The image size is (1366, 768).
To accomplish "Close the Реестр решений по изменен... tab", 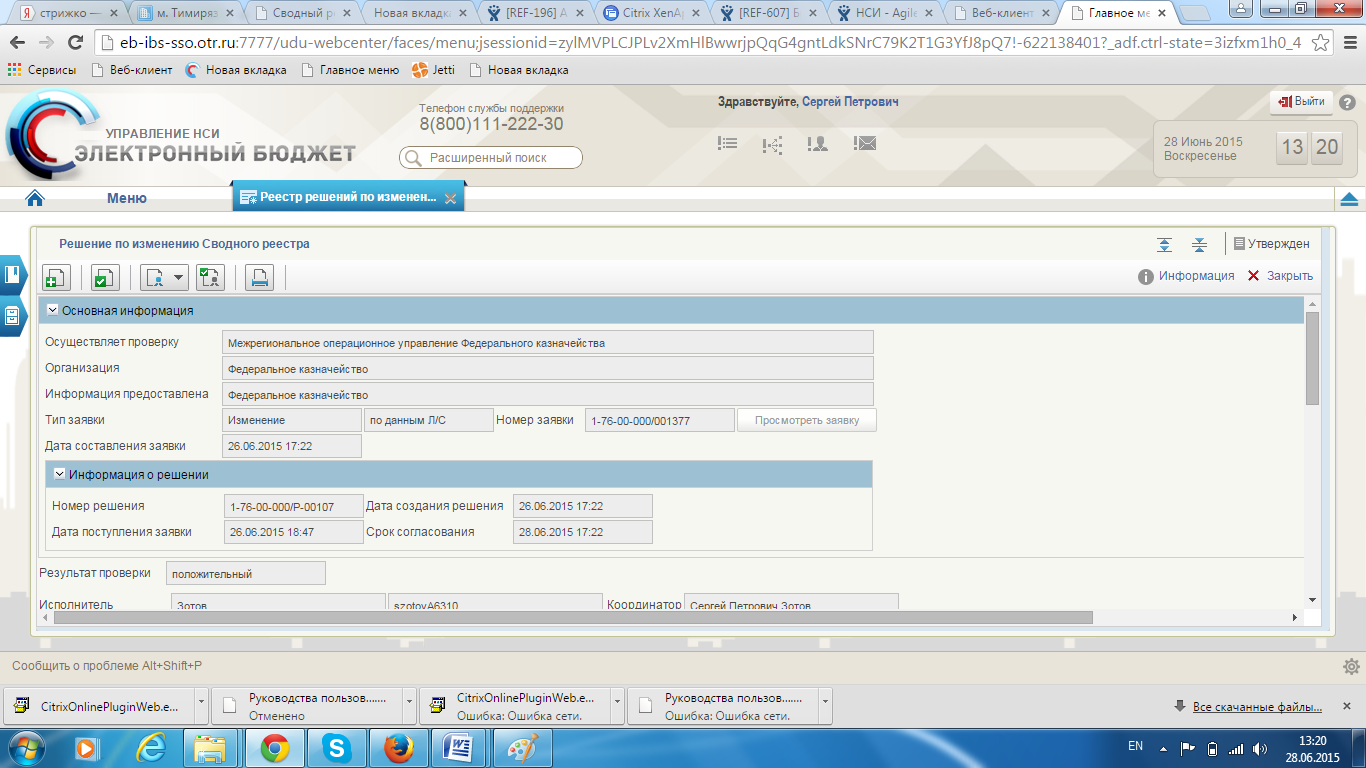I will 450,198.
